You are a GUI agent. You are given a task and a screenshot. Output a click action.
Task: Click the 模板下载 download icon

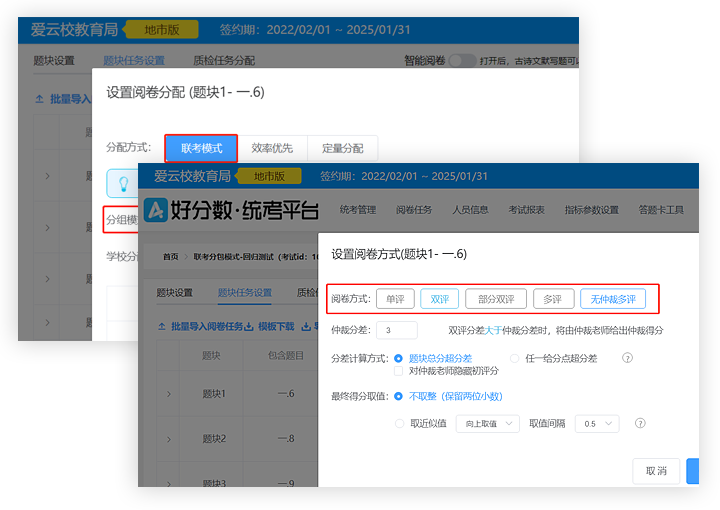point(249,326)
